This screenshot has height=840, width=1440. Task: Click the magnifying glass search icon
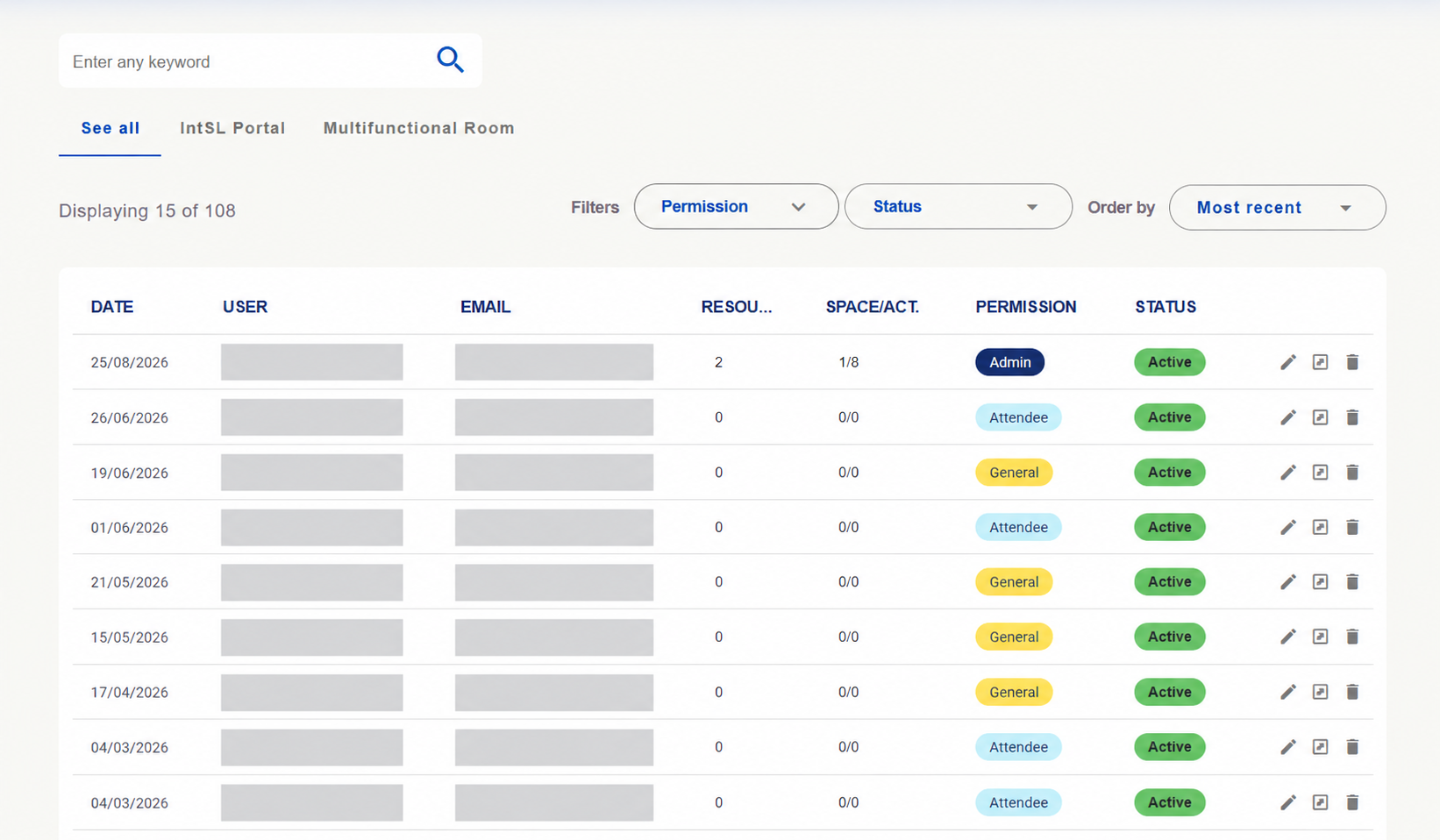[450, 60]
